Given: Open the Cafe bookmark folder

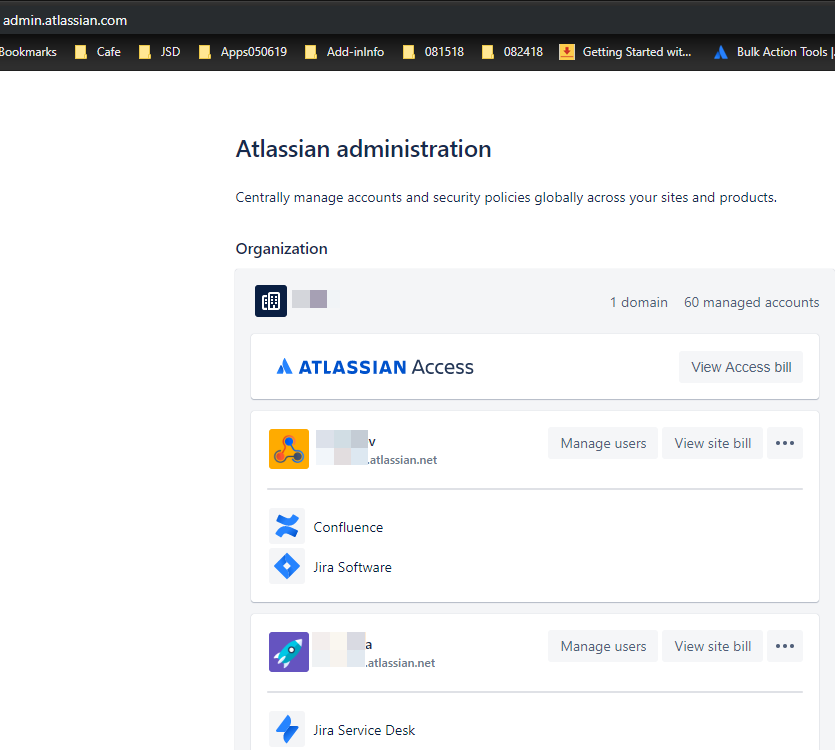Looking at the screenshot, I should 98,52.
